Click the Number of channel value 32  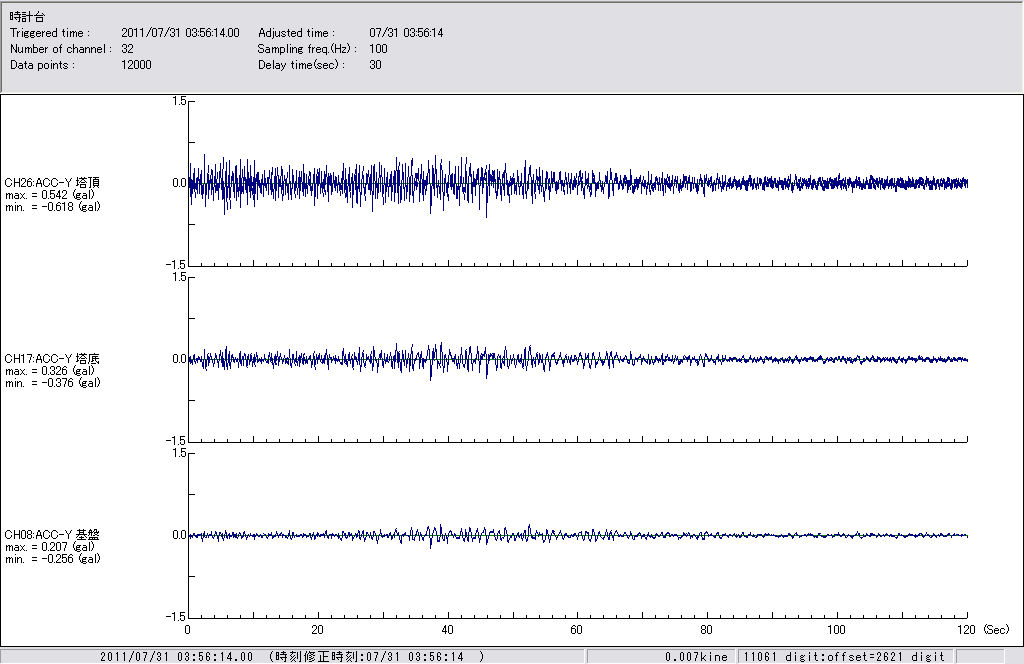tap(128, 49)
